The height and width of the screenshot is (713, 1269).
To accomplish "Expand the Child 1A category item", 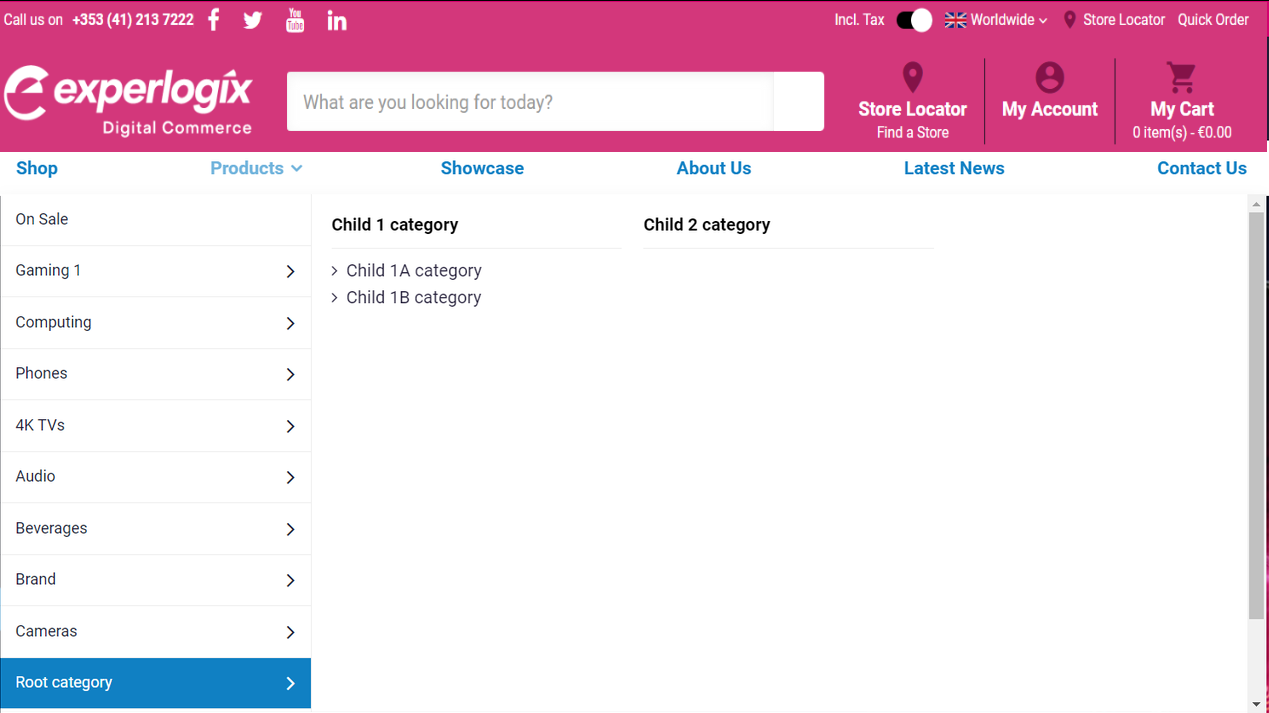I will [x=413, y=271].
